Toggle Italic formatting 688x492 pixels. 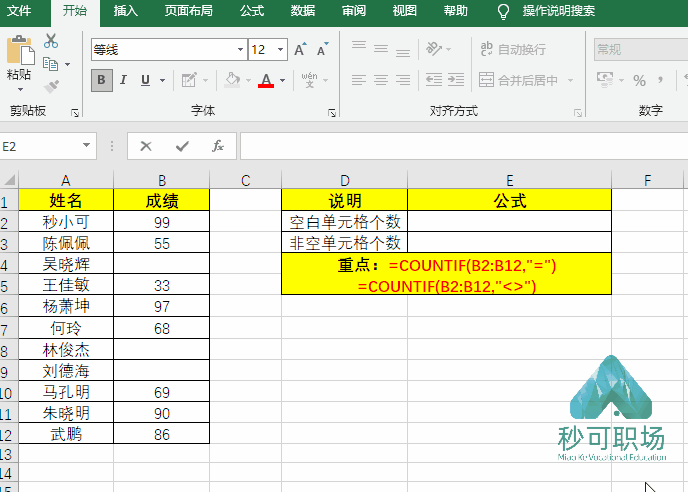(x=123, y=80)
